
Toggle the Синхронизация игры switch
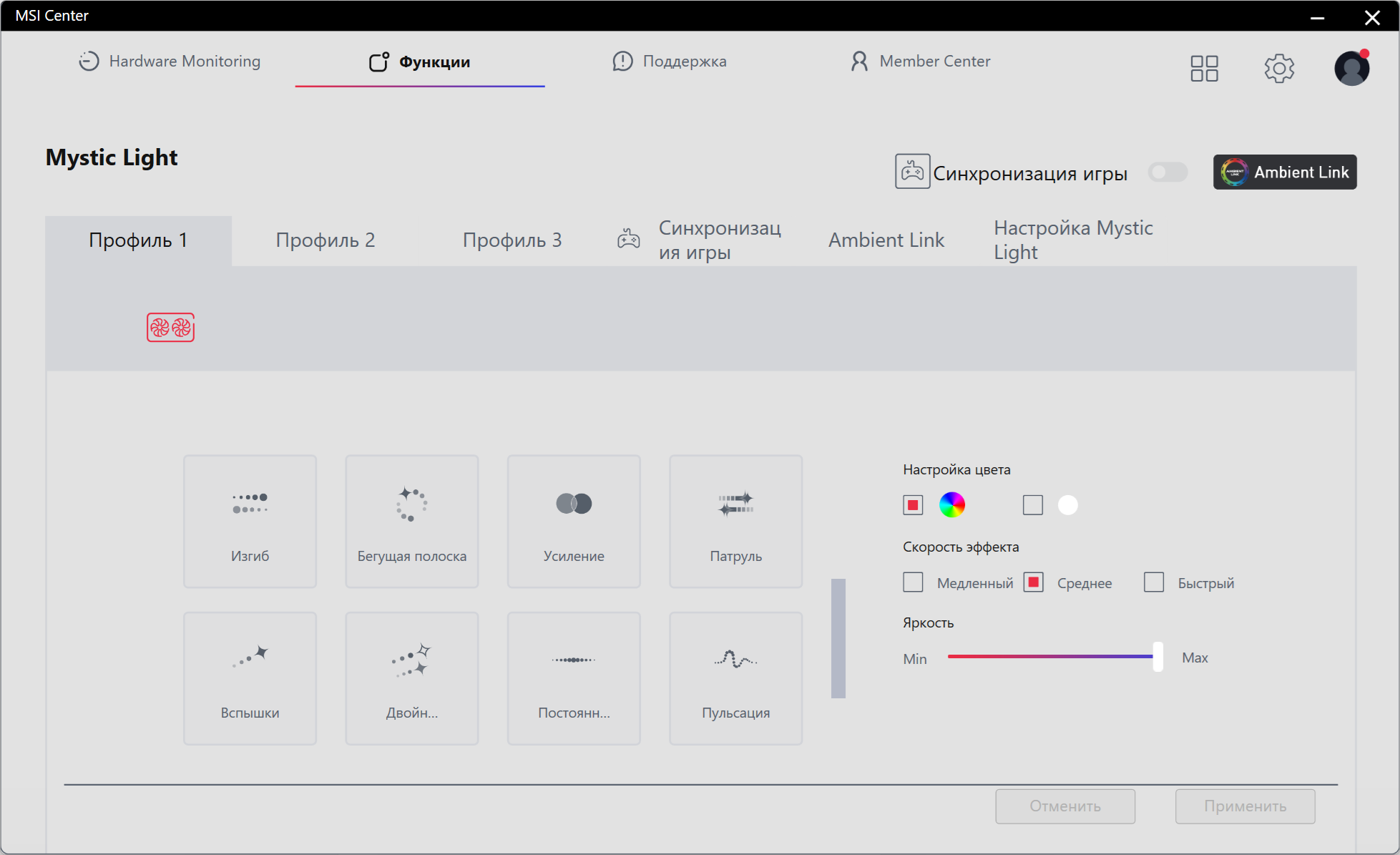click(1167, 172)
